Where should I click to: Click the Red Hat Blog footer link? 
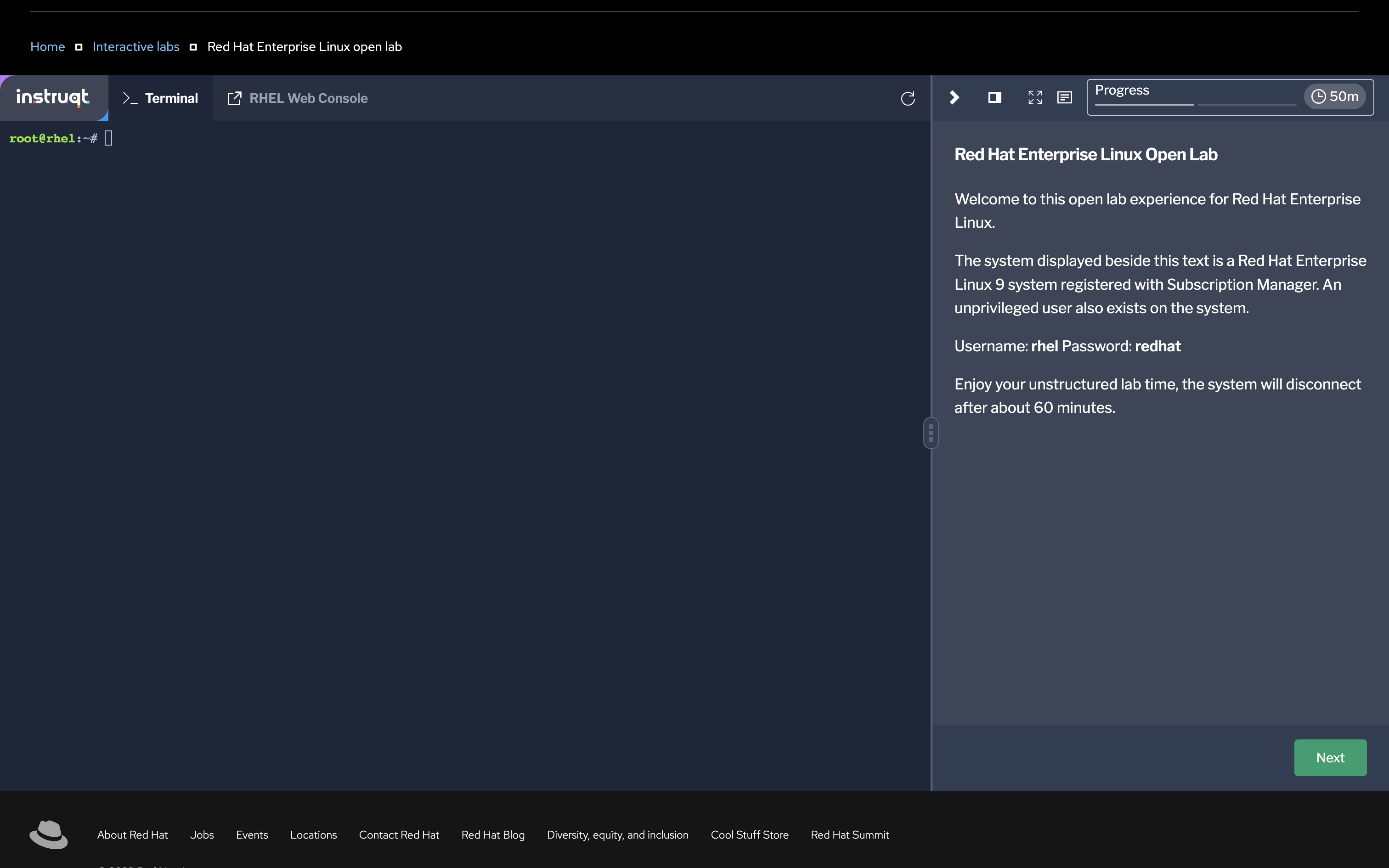[493, 835]
